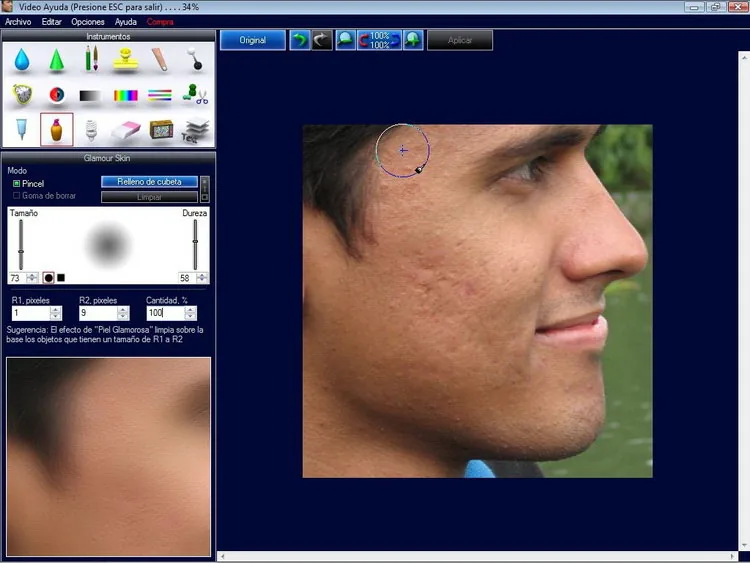Select the blue water drop tool
Viewport: 750px width, 563px height.
pos(22,60)
